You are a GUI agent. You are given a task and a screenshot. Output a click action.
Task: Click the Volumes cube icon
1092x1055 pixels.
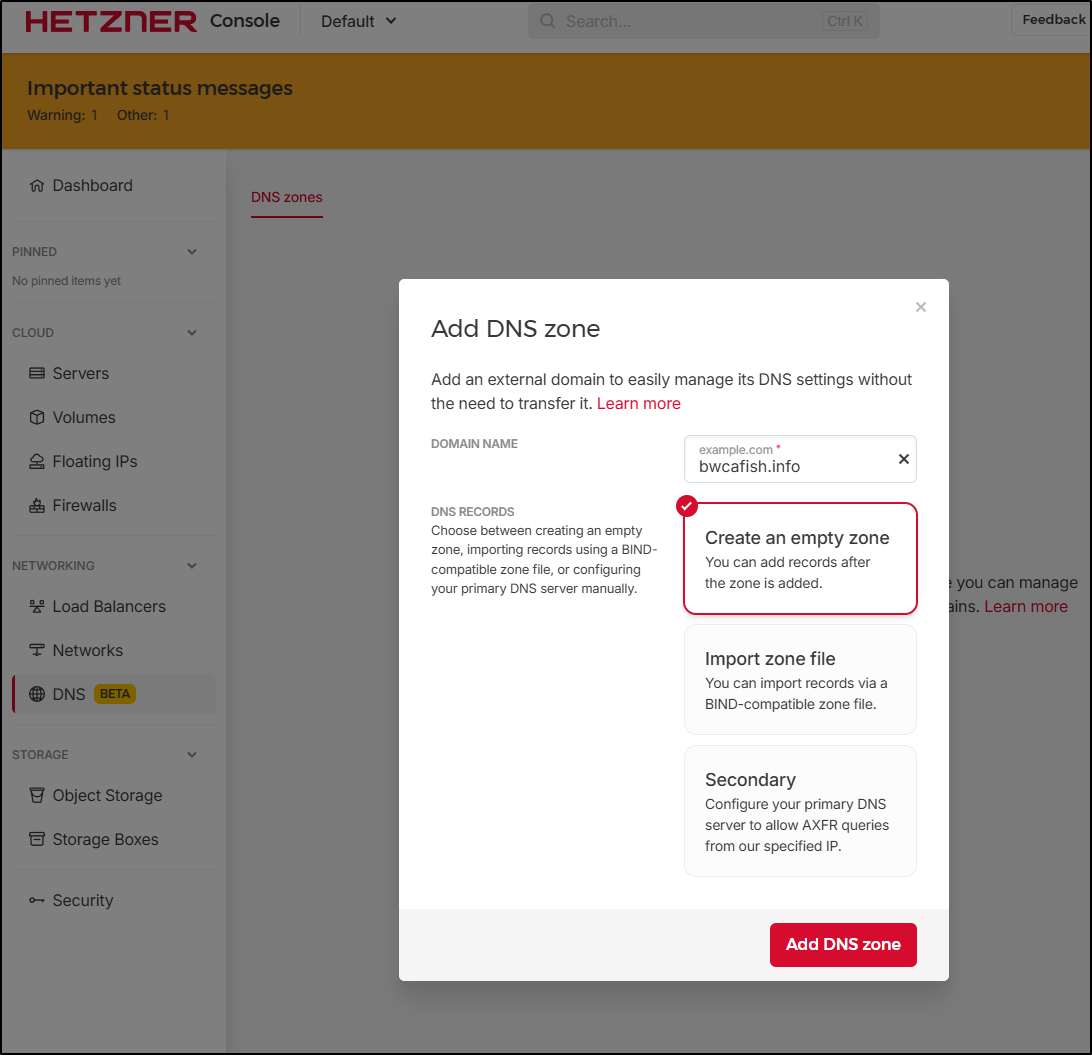[37, 418]
